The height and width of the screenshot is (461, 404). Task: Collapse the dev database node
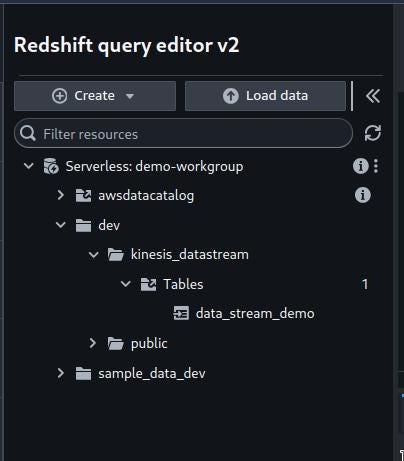click(61, 225)
